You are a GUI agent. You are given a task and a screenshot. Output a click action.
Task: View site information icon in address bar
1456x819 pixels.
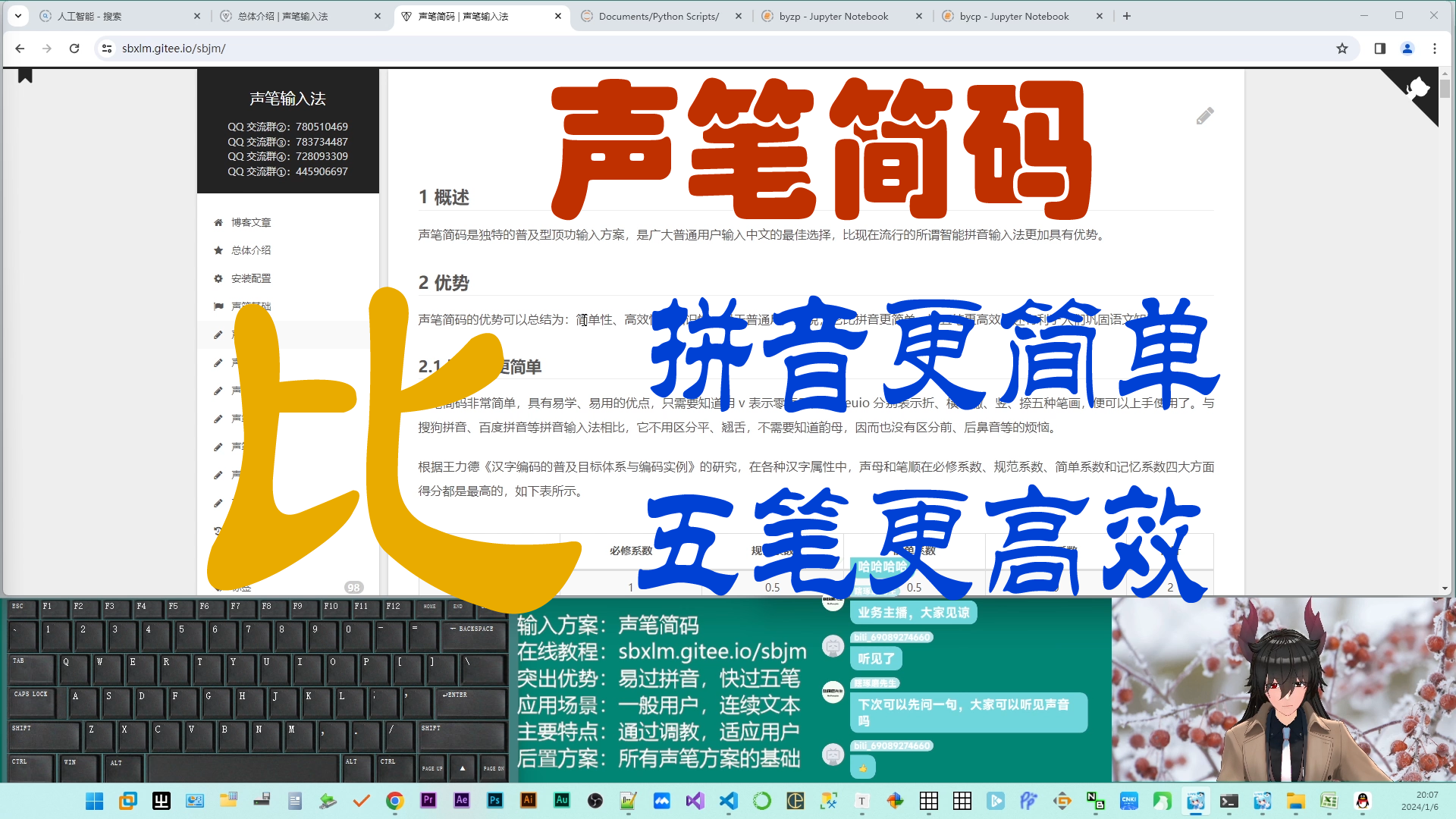pos(107,49)
